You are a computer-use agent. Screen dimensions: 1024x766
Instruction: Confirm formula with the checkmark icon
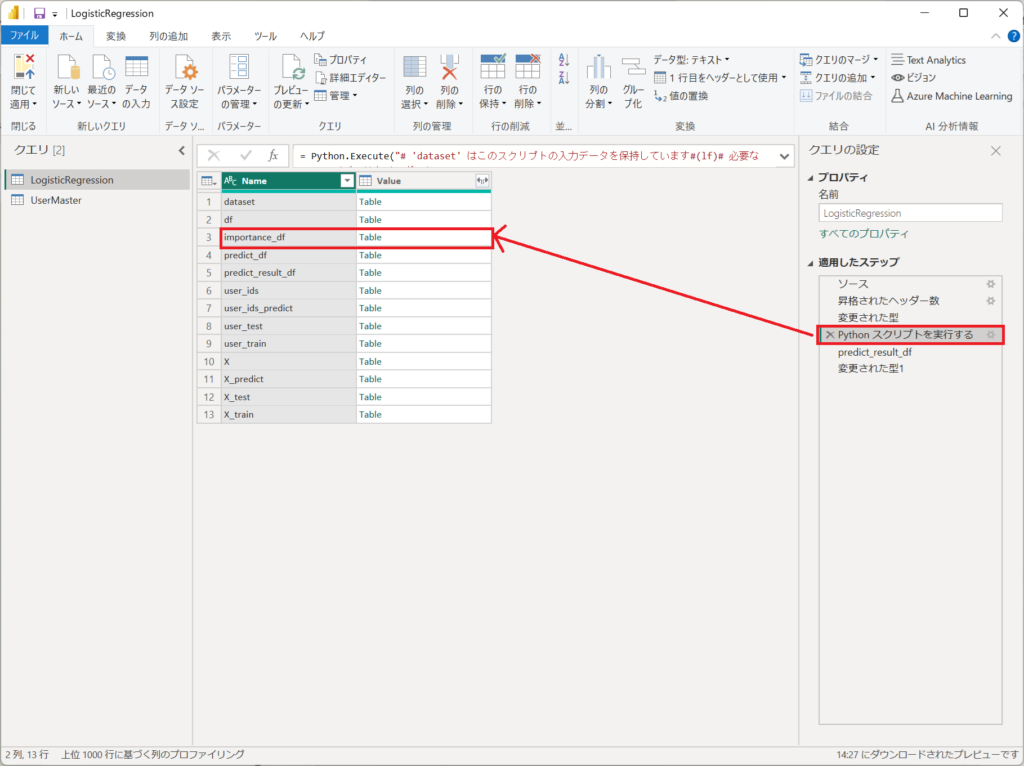246,155
